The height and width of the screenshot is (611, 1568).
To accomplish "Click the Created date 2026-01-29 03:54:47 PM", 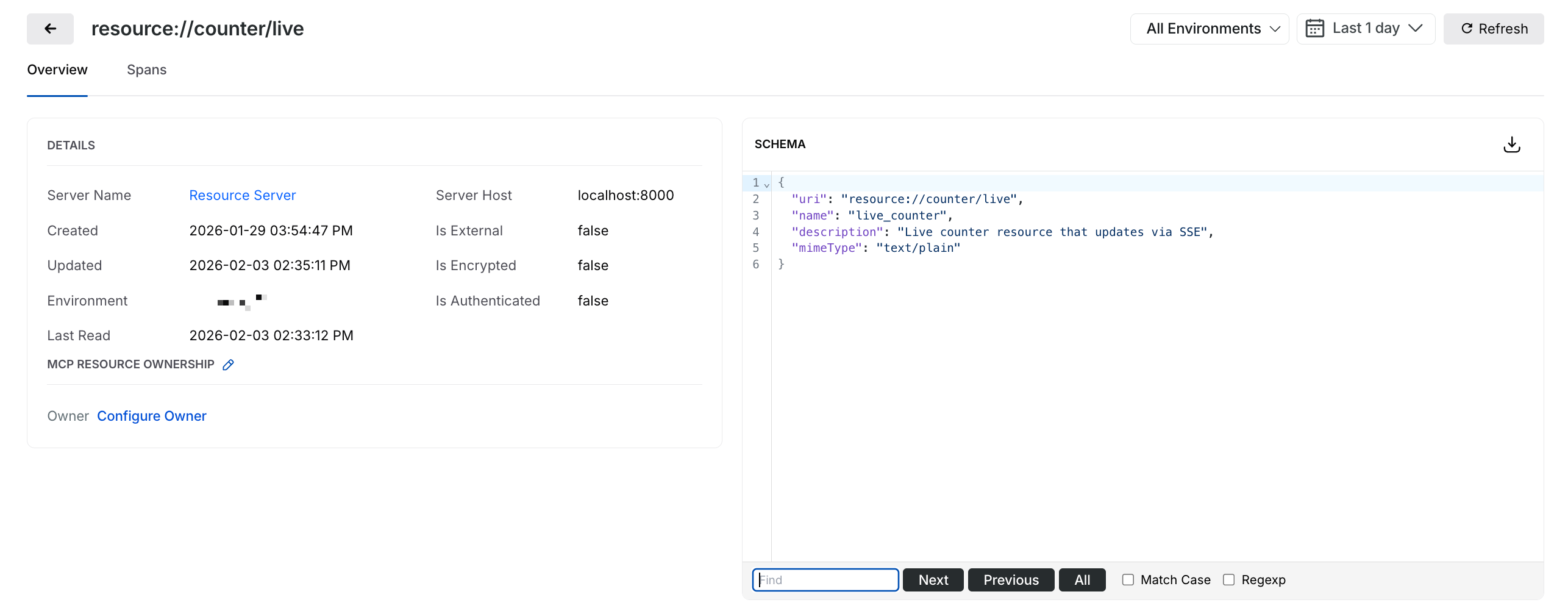I will [271, 230].
